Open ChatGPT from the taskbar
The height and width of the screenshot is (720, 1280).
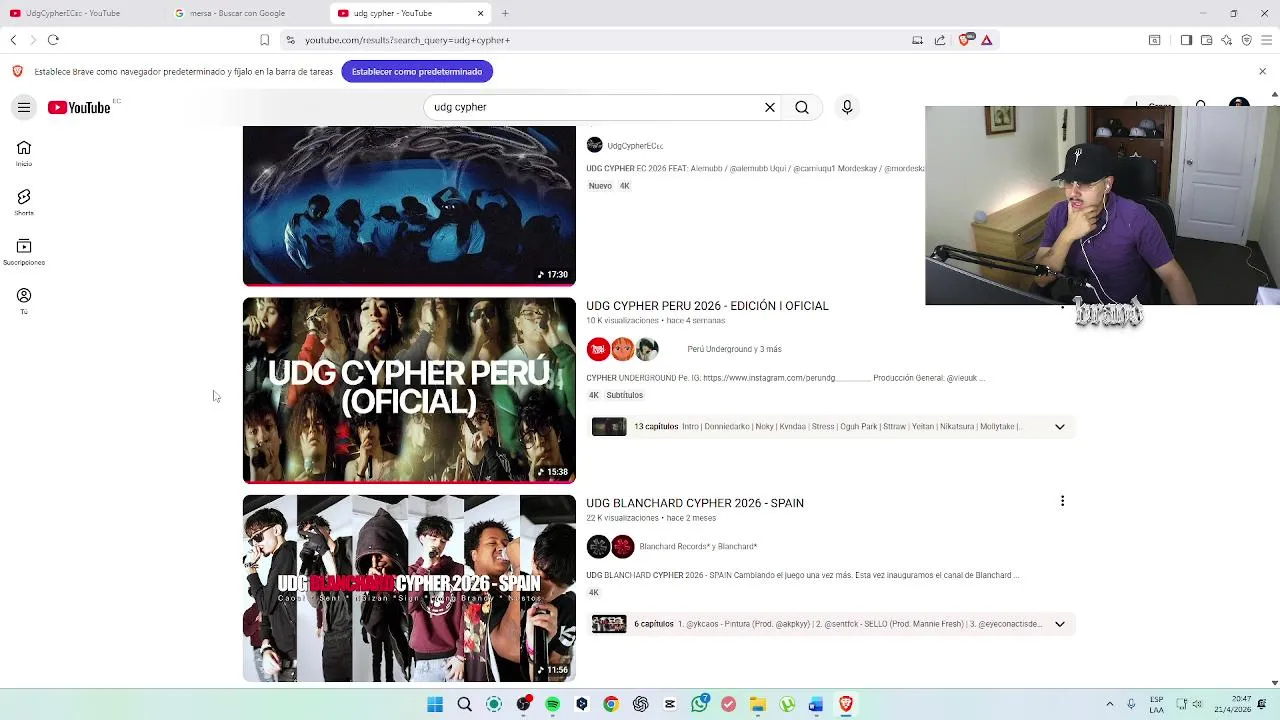click(640, 704)
